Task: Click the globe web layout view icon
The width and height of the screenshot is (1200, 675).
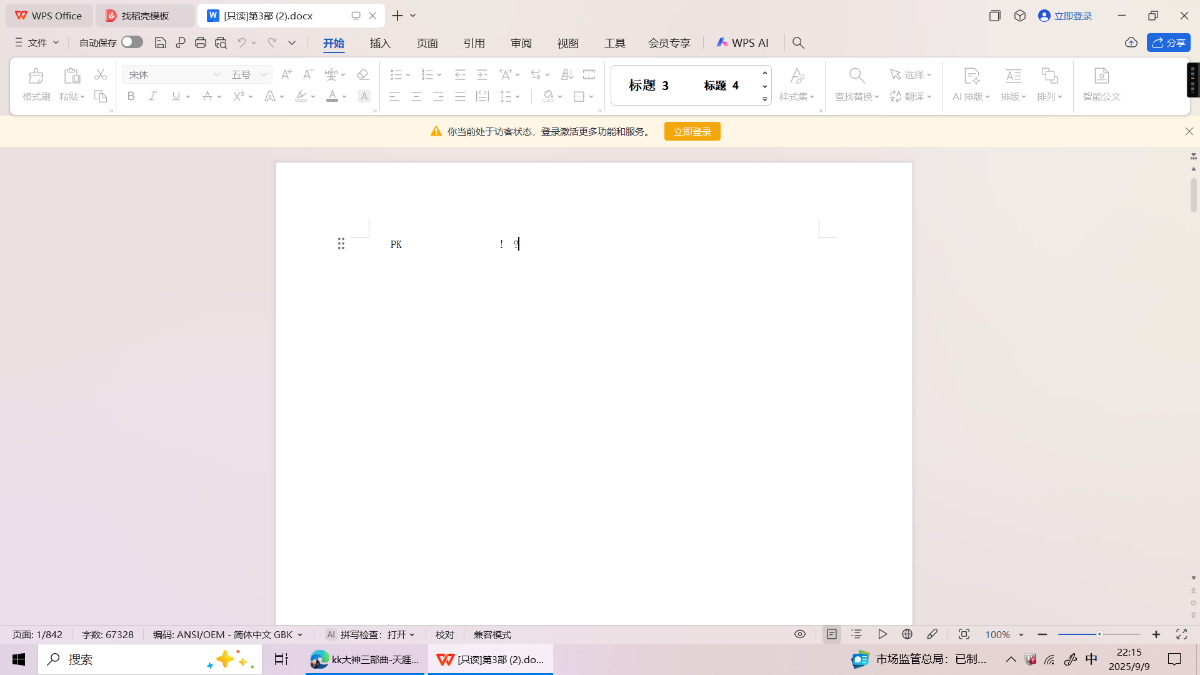Action: pos(907,634)
